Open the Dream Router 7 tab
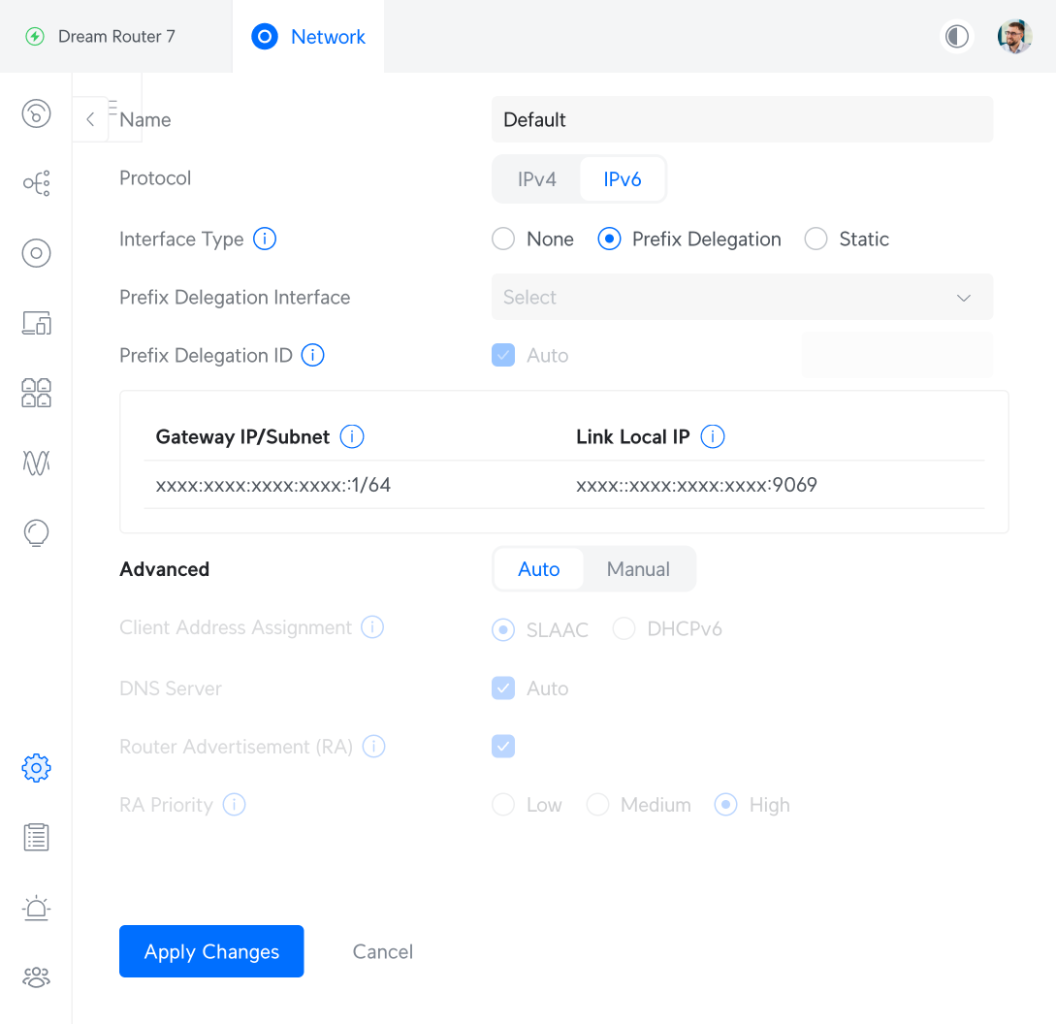This screenshot has height=1024, width=1056. [x=116, y=36]
